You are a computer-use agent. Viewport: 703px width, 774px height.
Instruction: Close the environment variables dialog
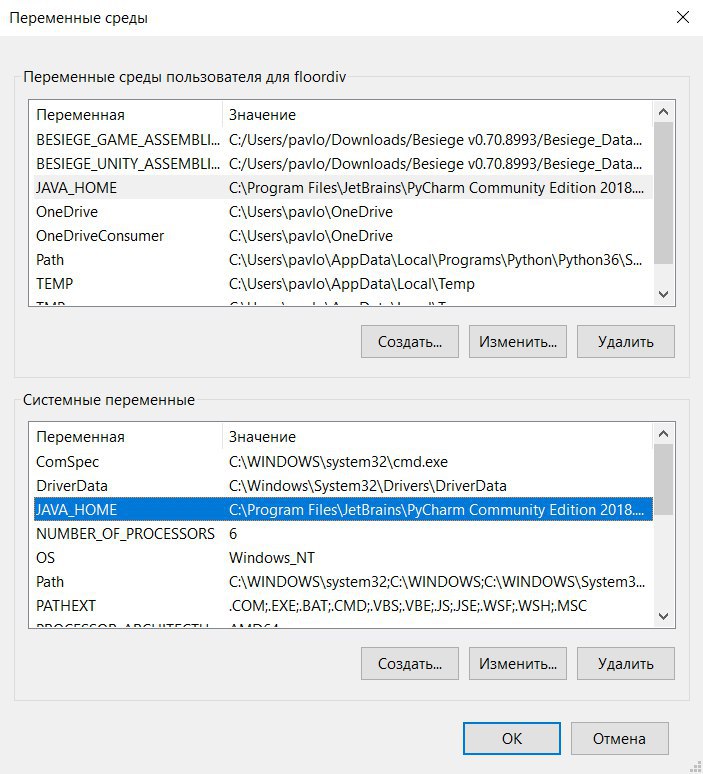click(682, 18)
